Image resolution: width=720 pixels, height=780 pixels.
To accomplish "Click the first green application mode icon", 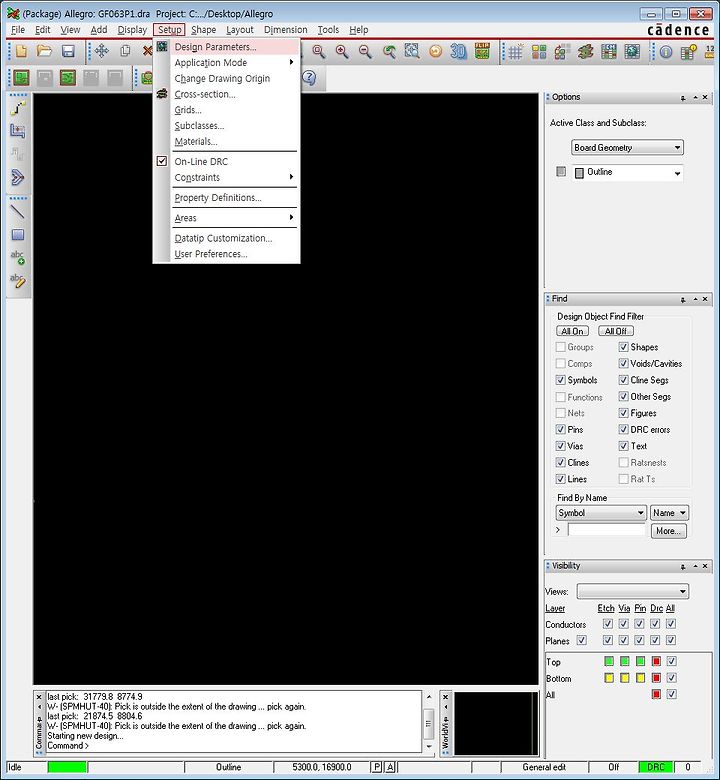I will (21, 78).
